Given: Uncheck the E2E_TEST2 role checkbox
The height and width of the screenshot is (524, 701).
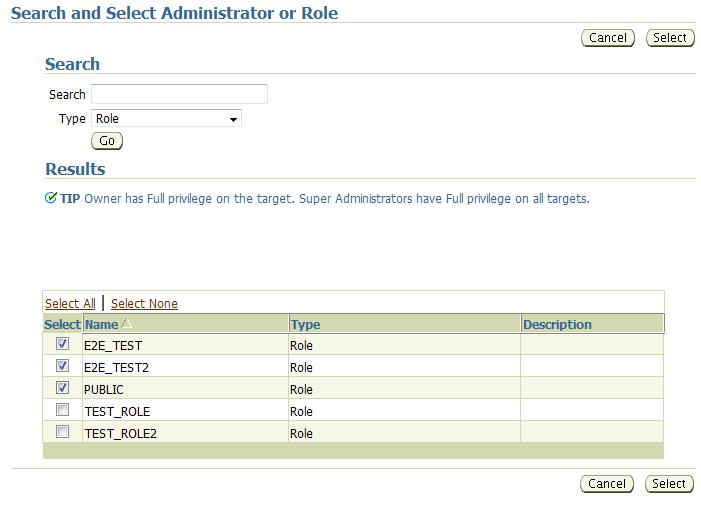Looking at the screenshot, I should point(63,365).
